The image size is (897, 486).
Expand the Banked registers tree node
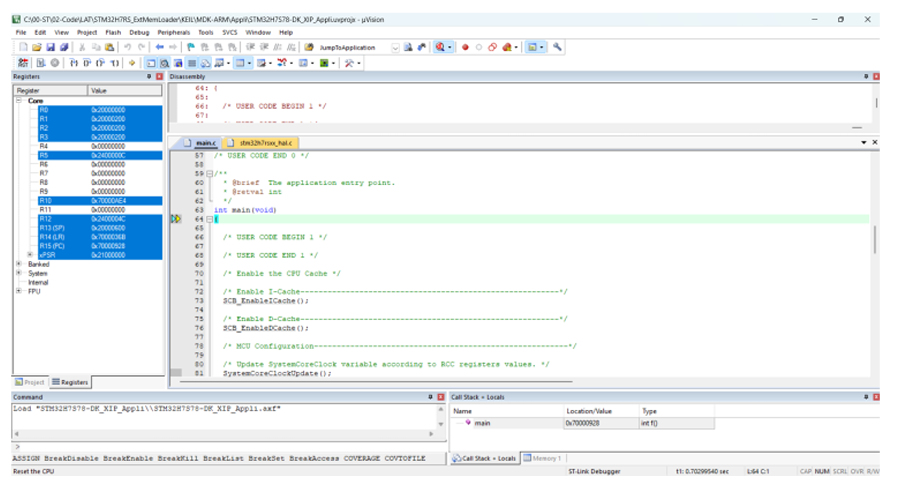(19, 264)
